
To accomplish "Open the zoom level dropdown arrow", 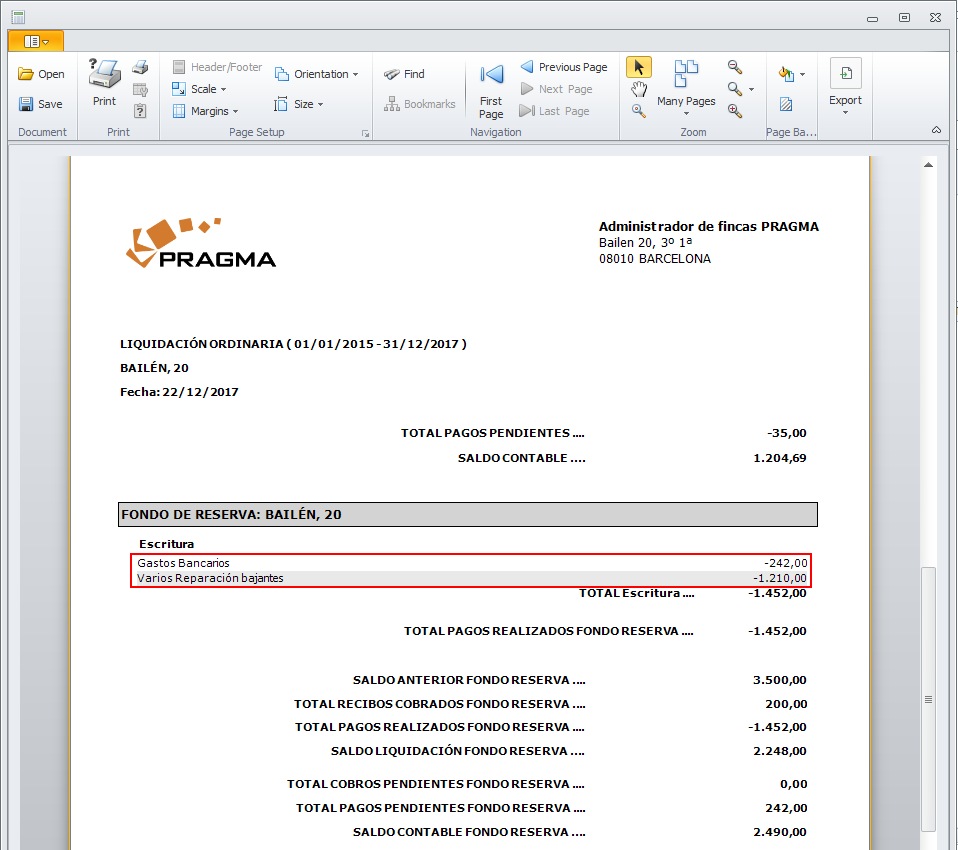I will click(751, 89).
